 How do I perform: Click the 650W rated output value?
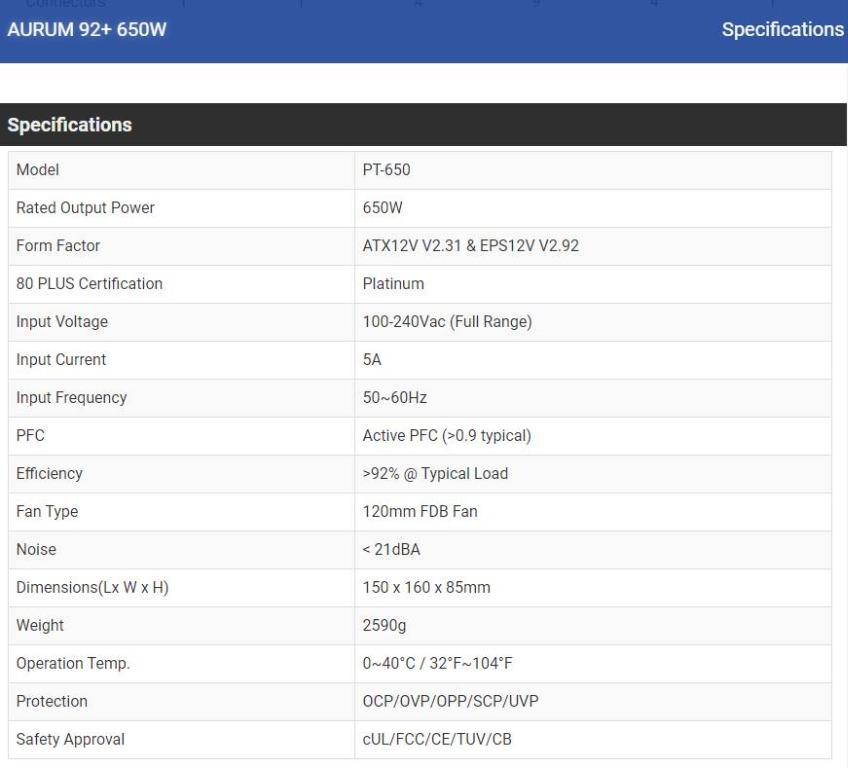click(382, 208)
